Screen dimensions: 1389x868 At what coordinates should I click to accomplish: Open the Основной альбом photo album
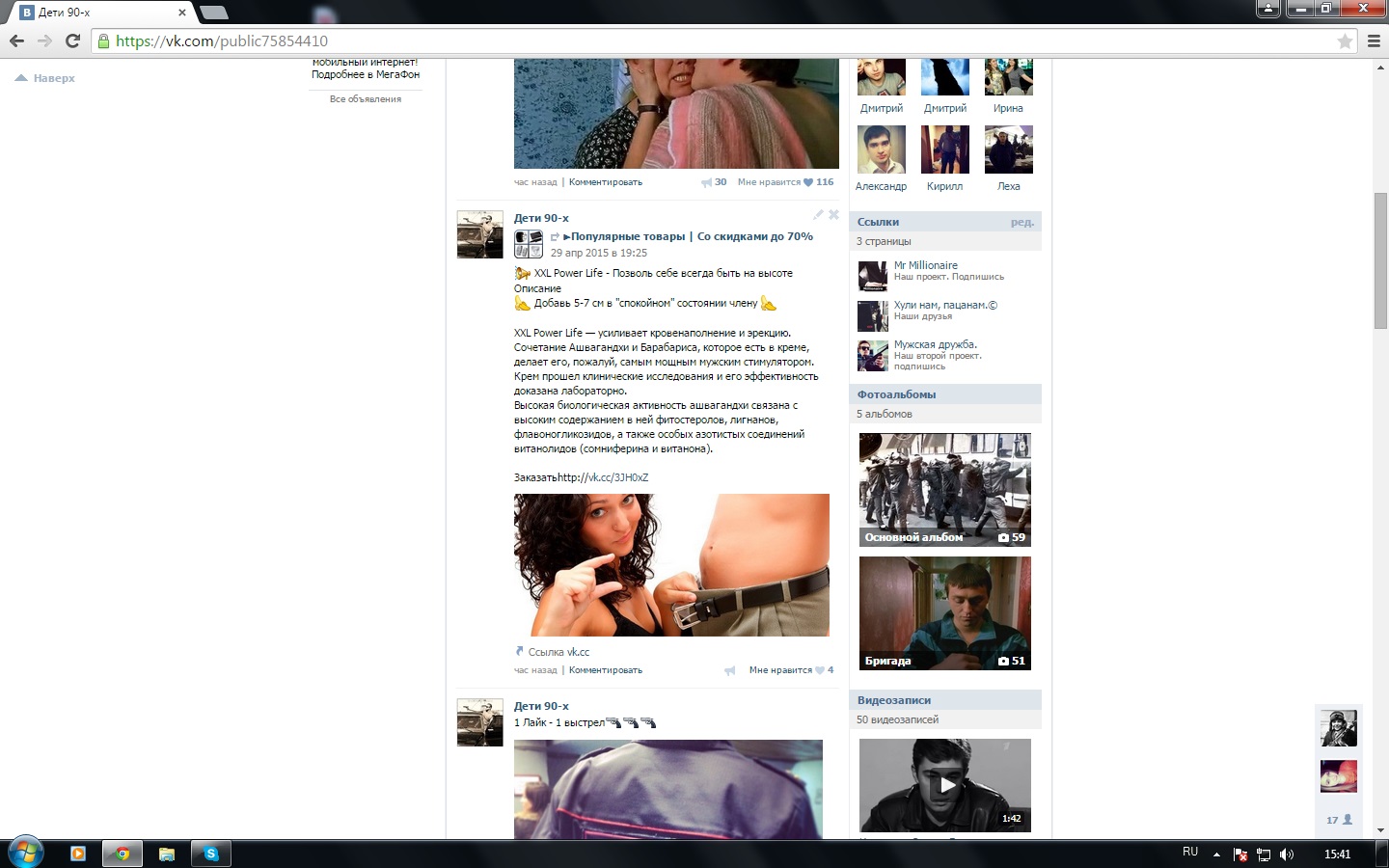click(945, 490)
